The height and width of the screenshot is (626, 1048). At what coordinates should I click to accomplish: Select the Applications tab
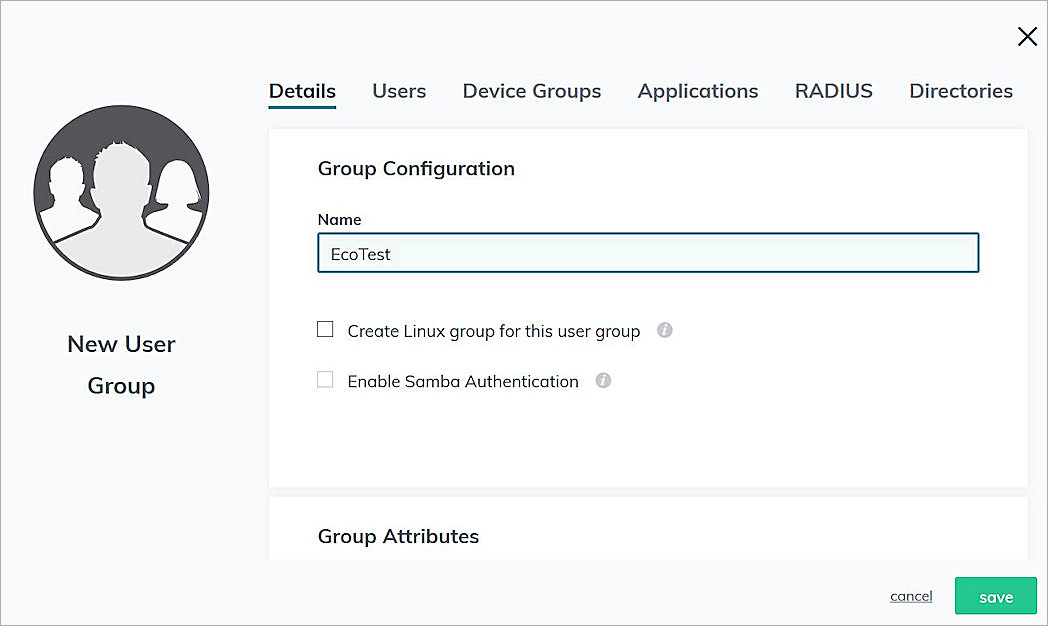point(697,91)
